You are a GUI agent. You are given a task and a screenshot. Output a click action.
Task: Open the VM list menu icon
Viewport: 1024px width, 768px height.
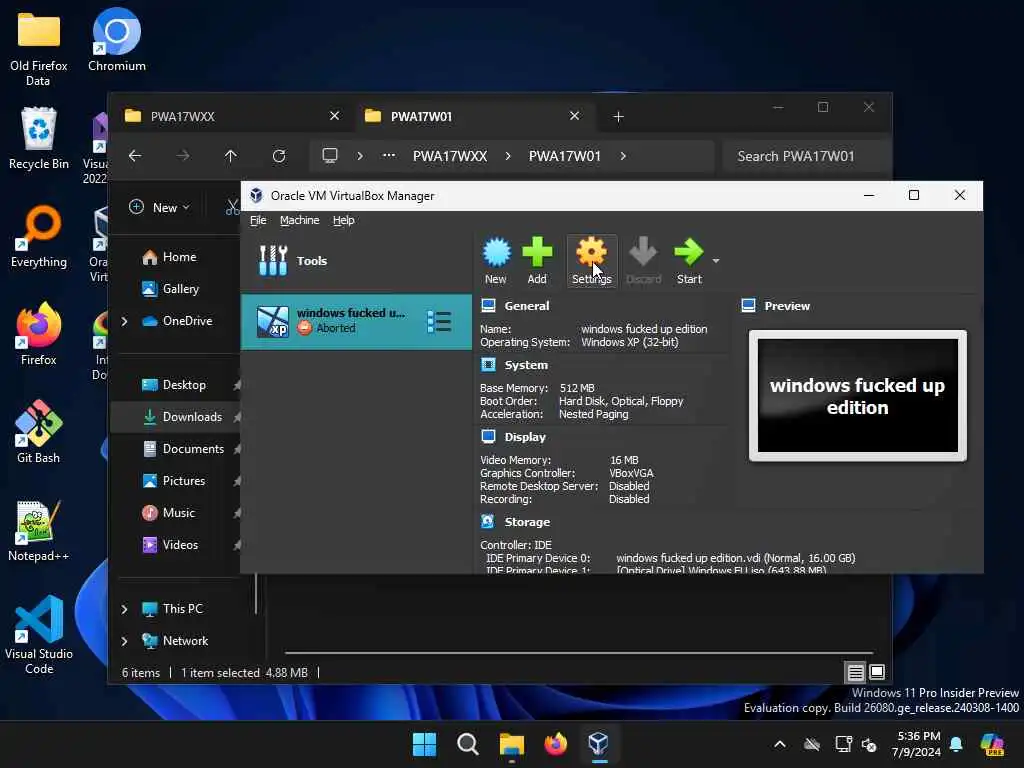pyautogui.click(x=439, y=321)
